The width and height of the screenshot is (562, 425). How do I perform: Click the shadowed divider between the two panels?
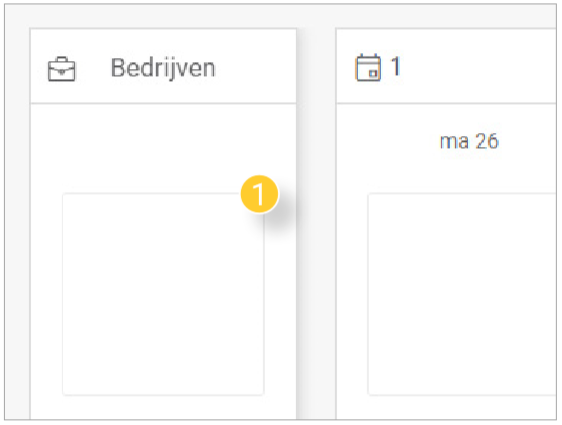(x=316, y=224)
